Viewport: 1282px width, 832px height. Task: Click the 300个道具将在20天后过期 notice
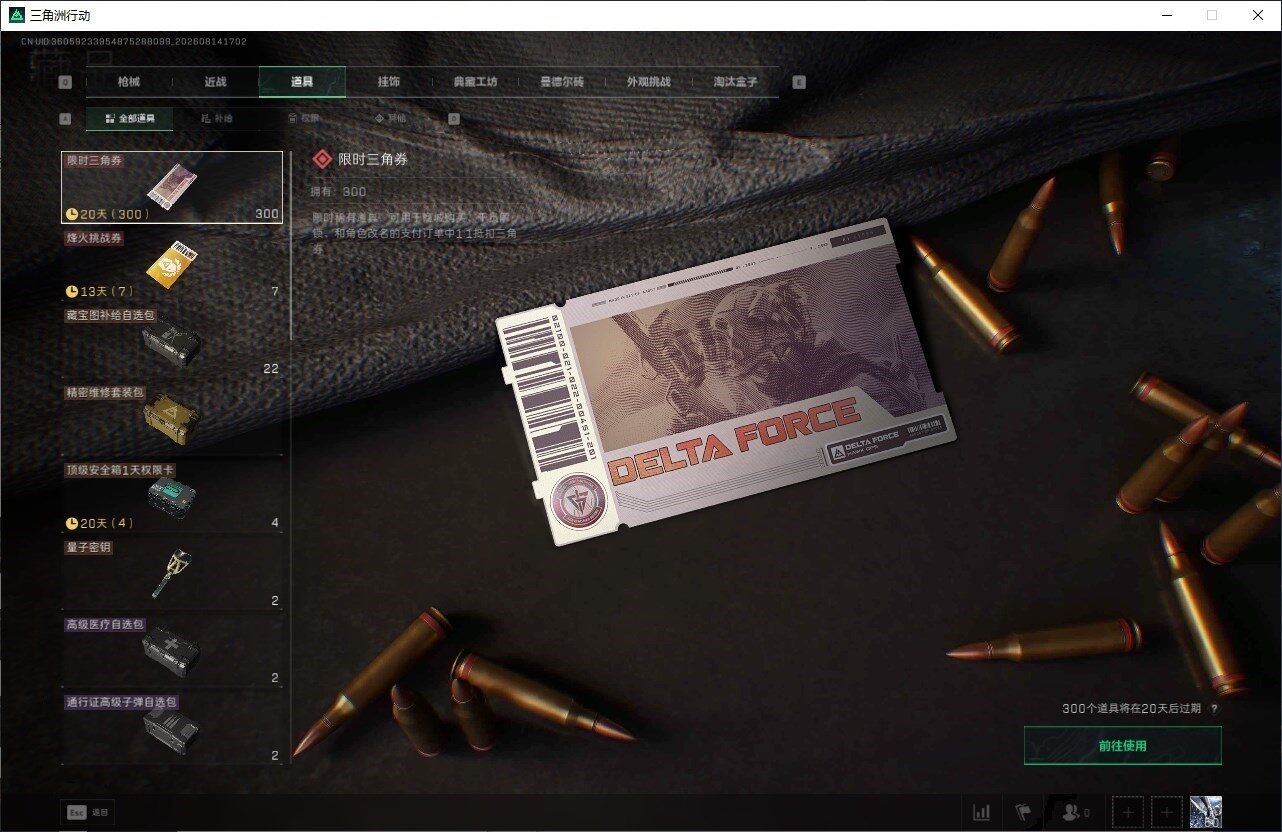(1132, 709)
